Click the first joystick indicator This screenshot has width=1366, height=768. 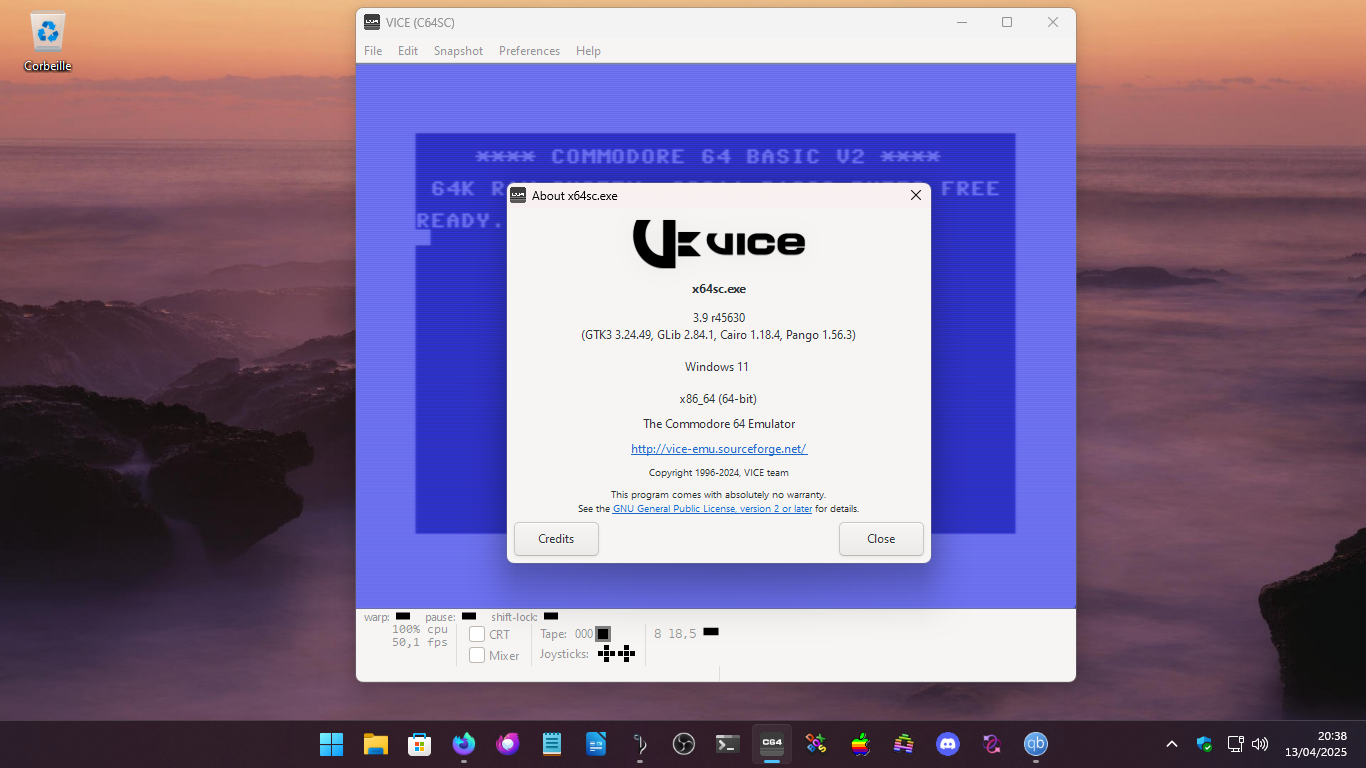point(606,654)
